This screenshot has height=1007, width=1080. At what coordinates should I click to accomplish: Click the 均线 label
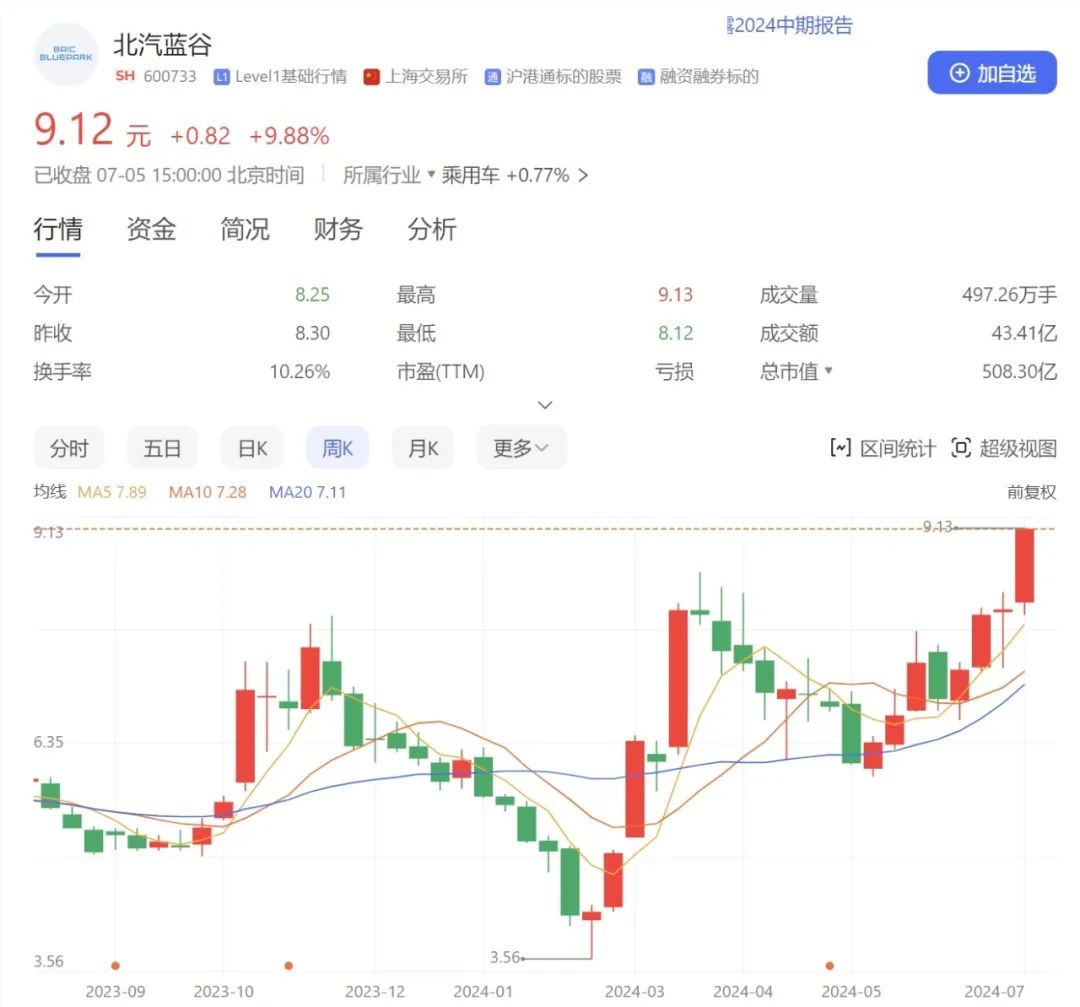50,492
